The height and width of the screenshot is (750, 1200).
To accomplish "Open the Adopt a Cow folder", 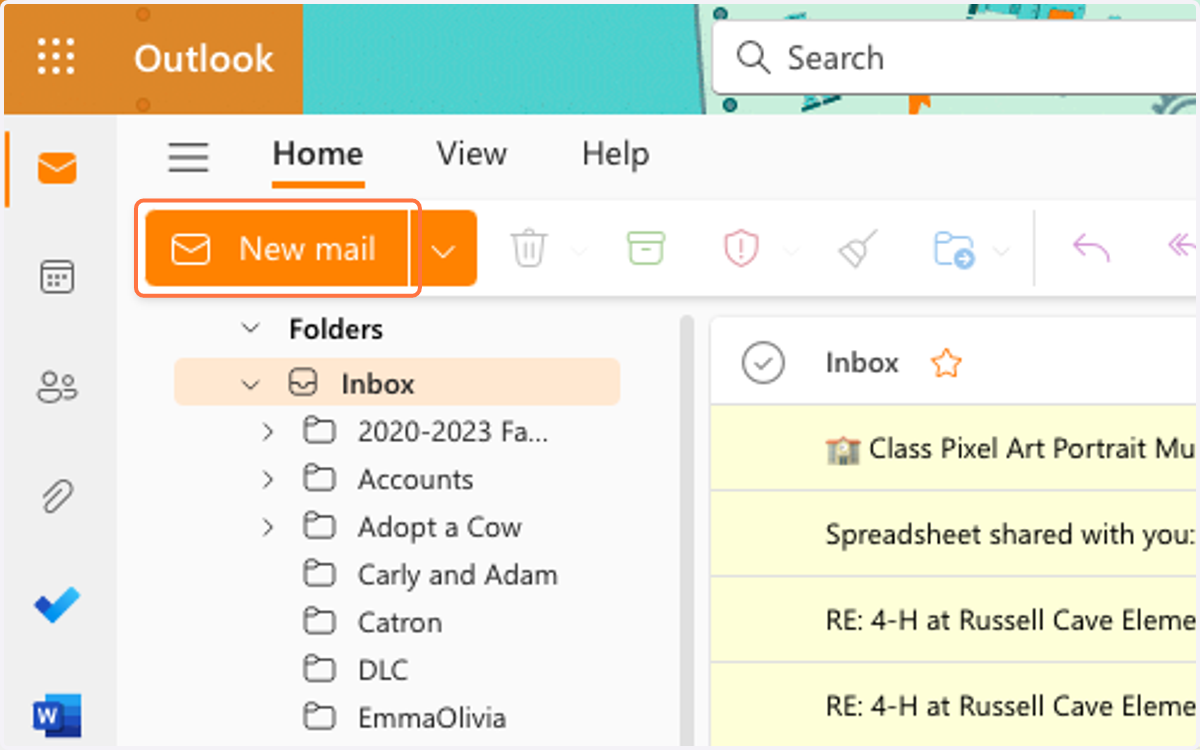I will click(x=440, y=527).
